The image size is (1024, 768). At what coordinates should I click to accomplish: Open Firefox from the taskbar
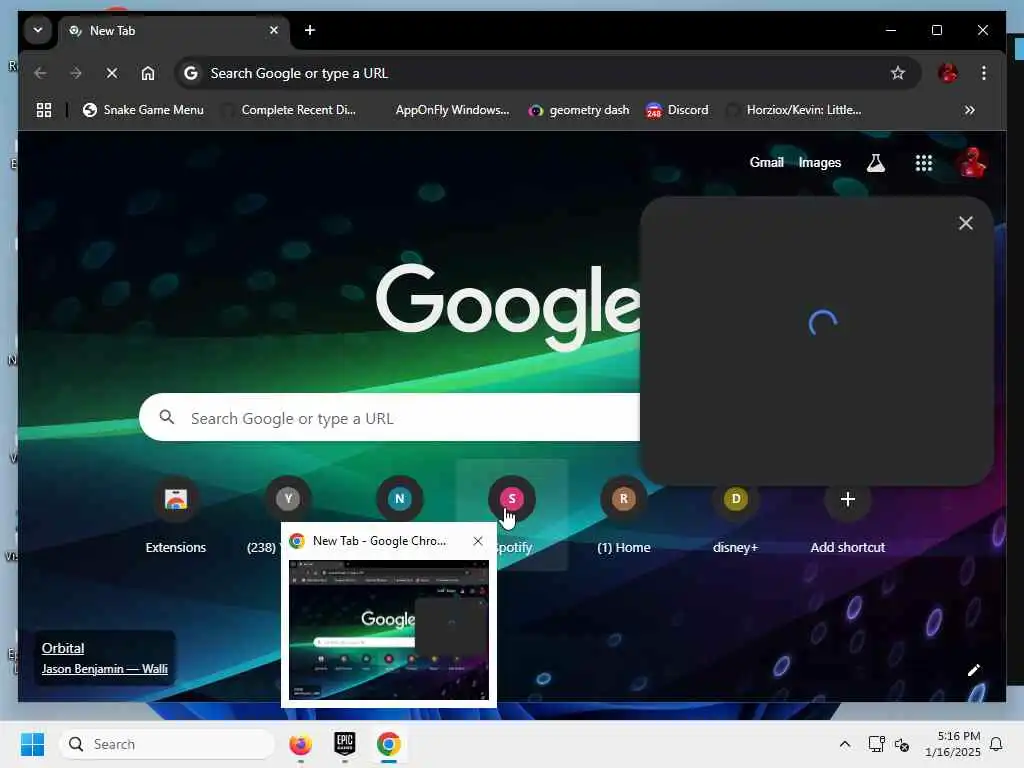click(x=300, y=744)
